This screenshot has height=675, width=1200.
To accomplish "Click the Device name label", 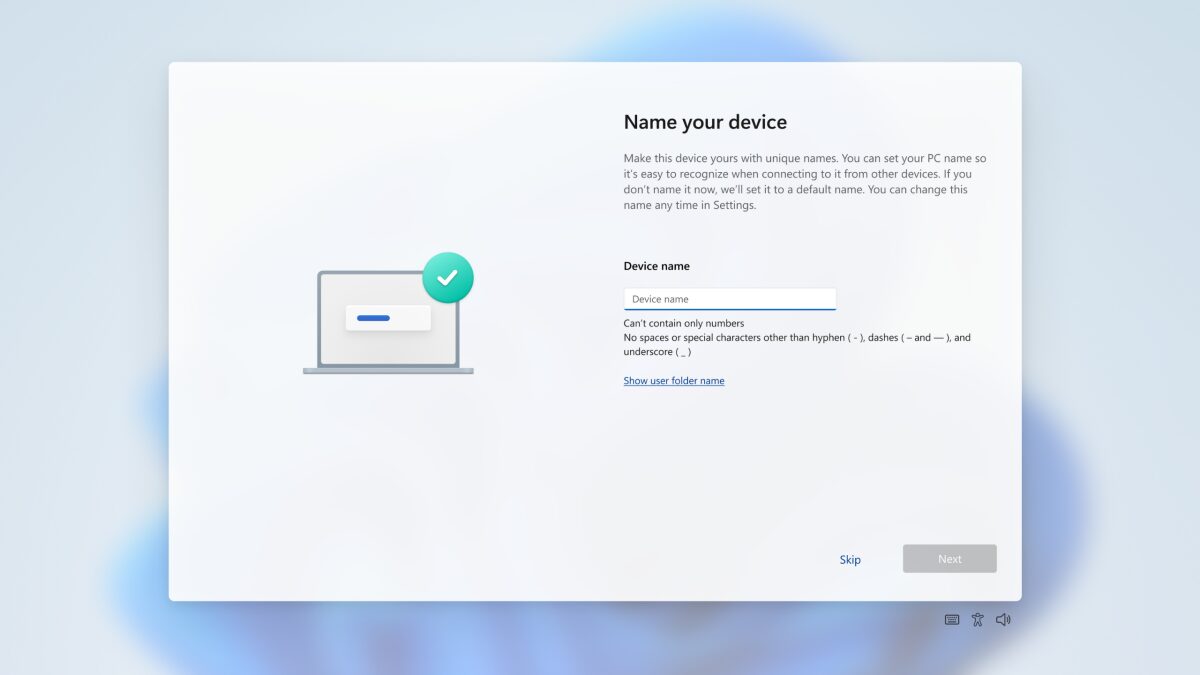I will [x=657, y=266].
